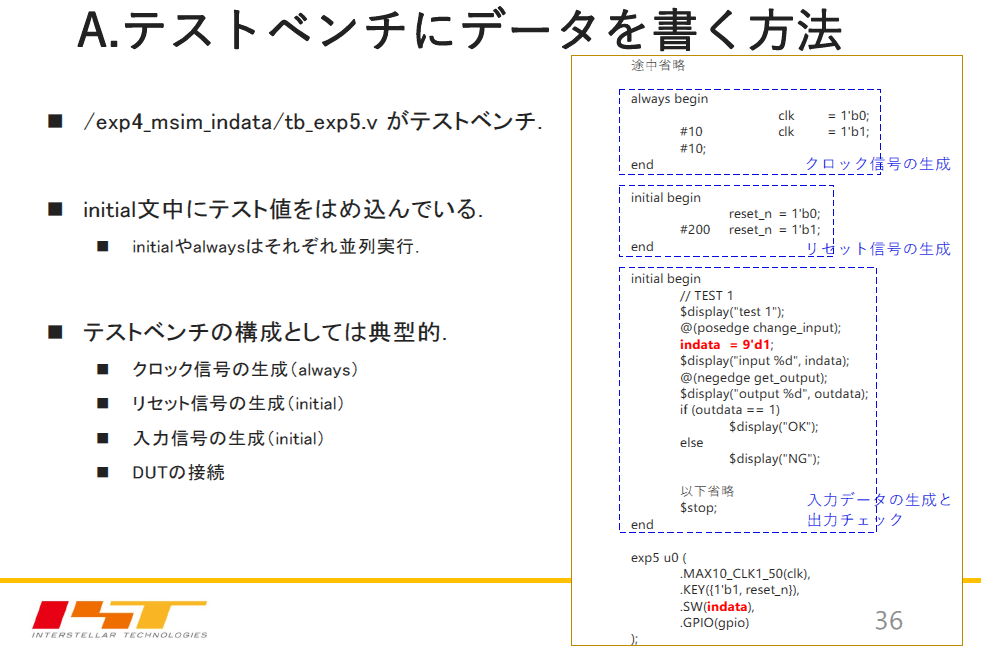
Task: Click the code 'clk = 1'b0;'
Action: click(823, 115)
